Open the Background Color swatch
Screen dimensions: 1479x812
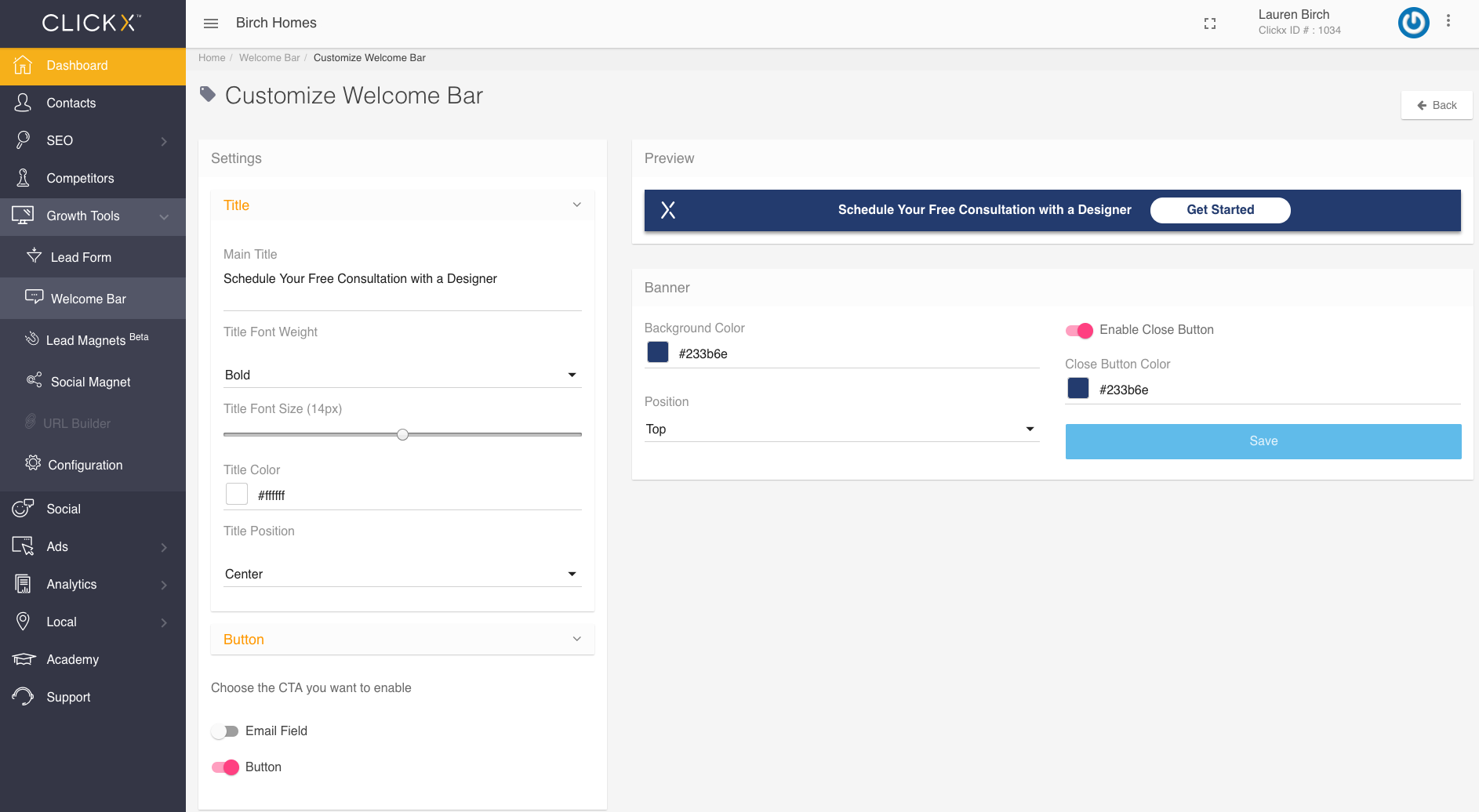(x=658, y=352)
